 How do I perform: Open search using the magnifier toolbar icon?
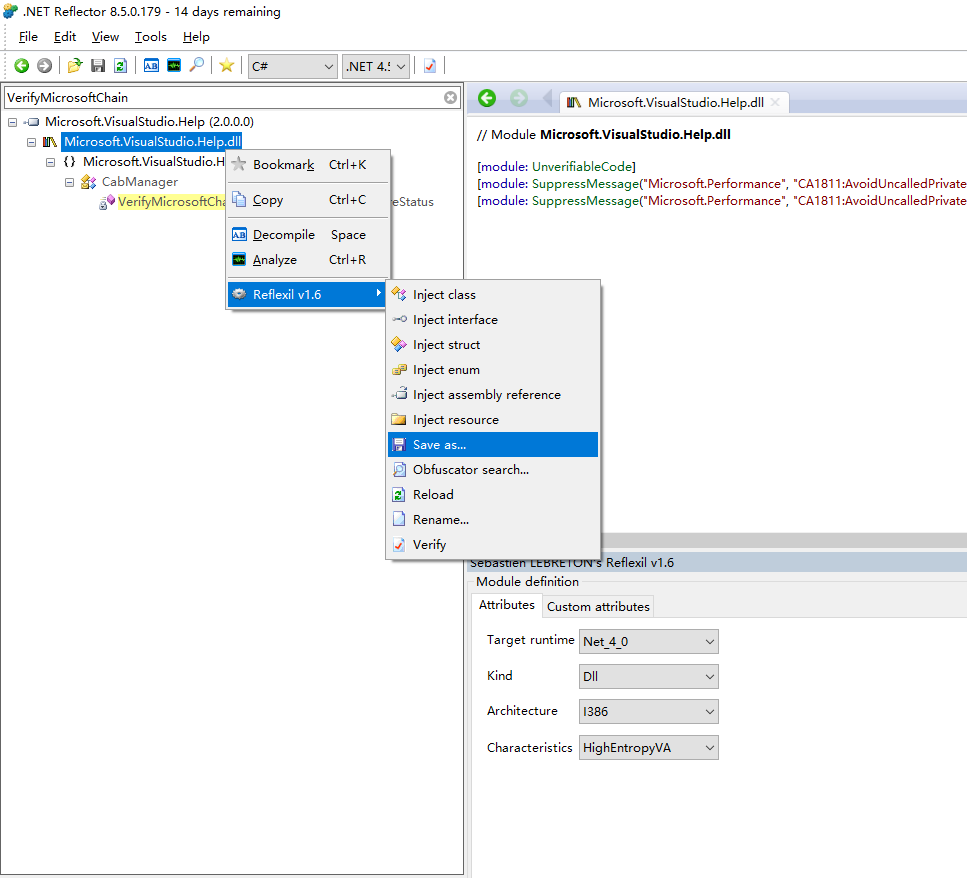pos(197,65)
